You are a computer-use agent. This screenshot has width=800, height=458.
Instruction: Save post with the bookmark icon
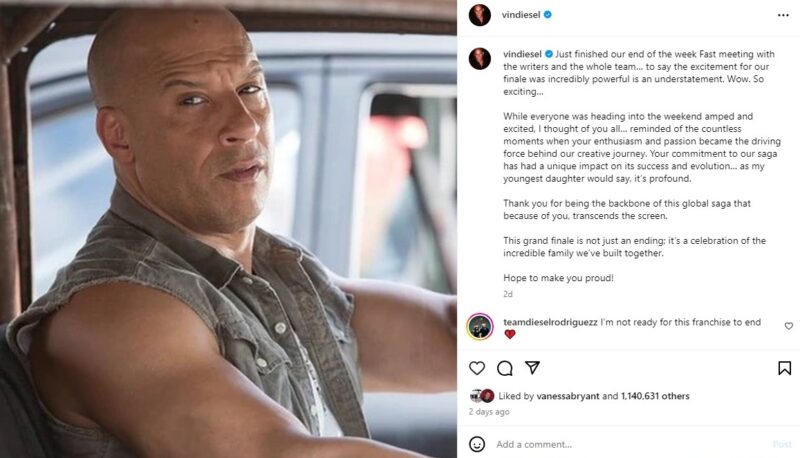784,368
